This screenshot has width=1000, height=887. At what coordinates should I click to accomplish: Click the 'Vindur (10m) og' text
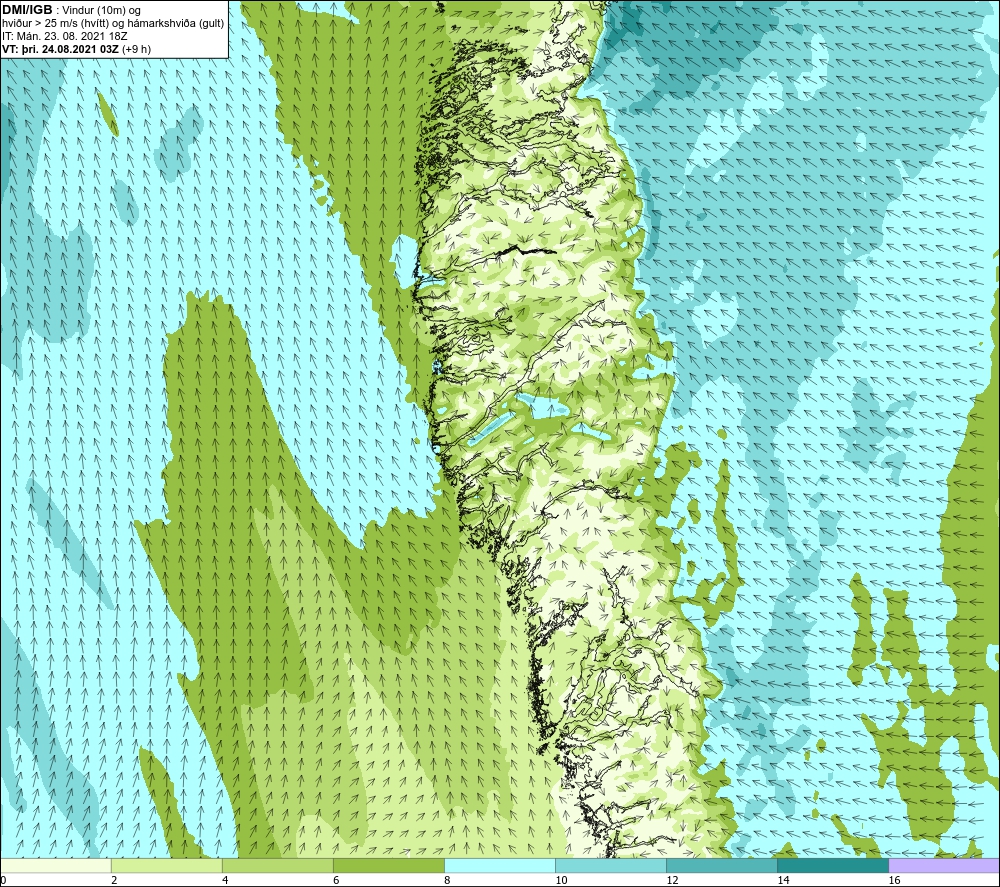(101, 11)
